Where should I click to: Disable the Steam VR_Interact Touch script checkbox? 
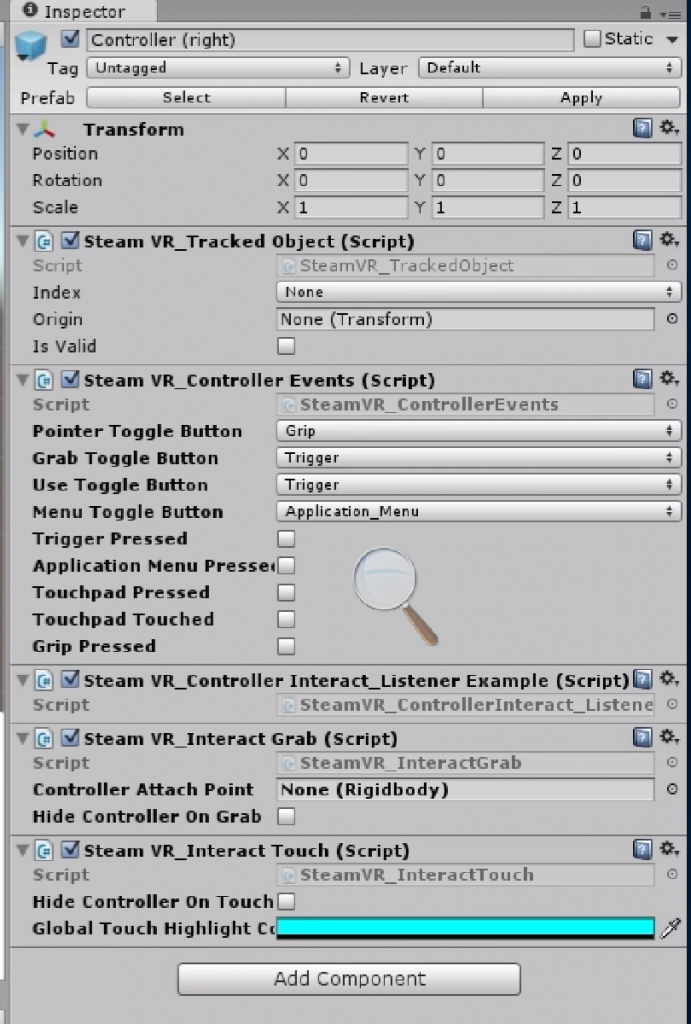click(71, 850)
